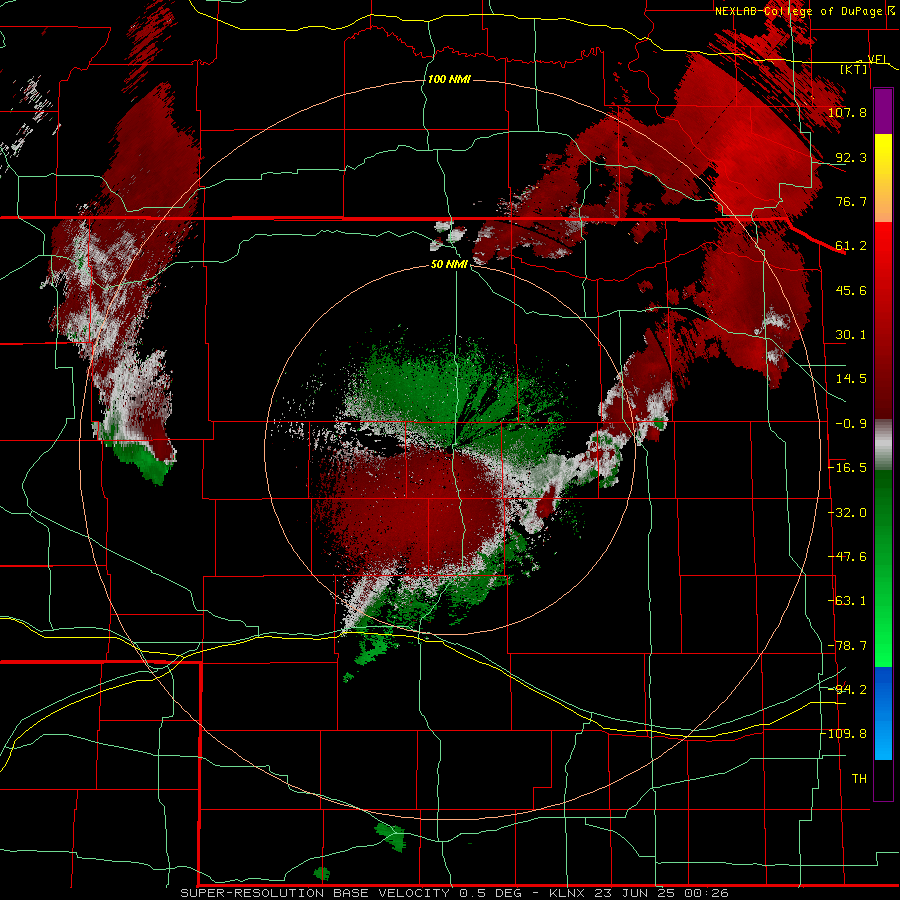
Task: Click the 100 NMI range ring label
Action: tap(449, 79)
